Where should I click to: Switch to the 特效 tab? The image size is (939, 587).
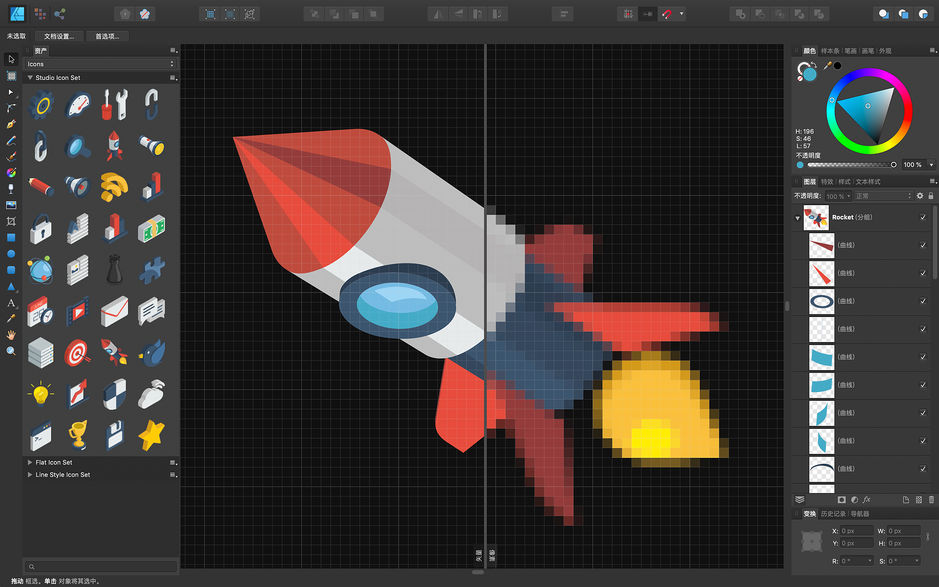coord(827,181)
